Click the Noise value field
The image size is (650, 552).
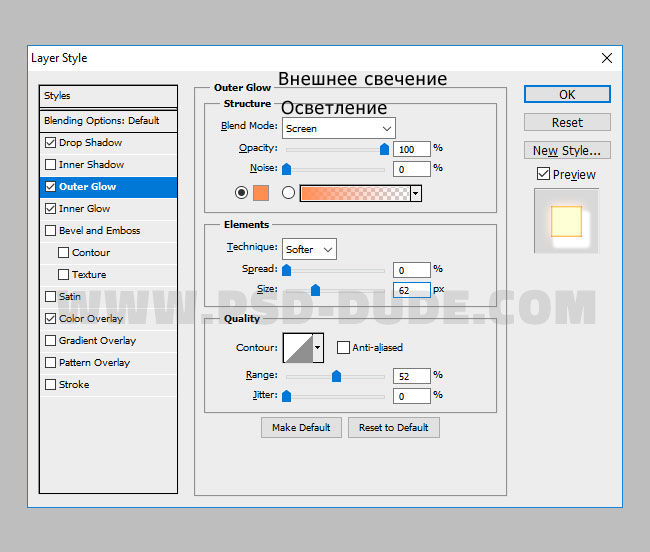(412, 169)
